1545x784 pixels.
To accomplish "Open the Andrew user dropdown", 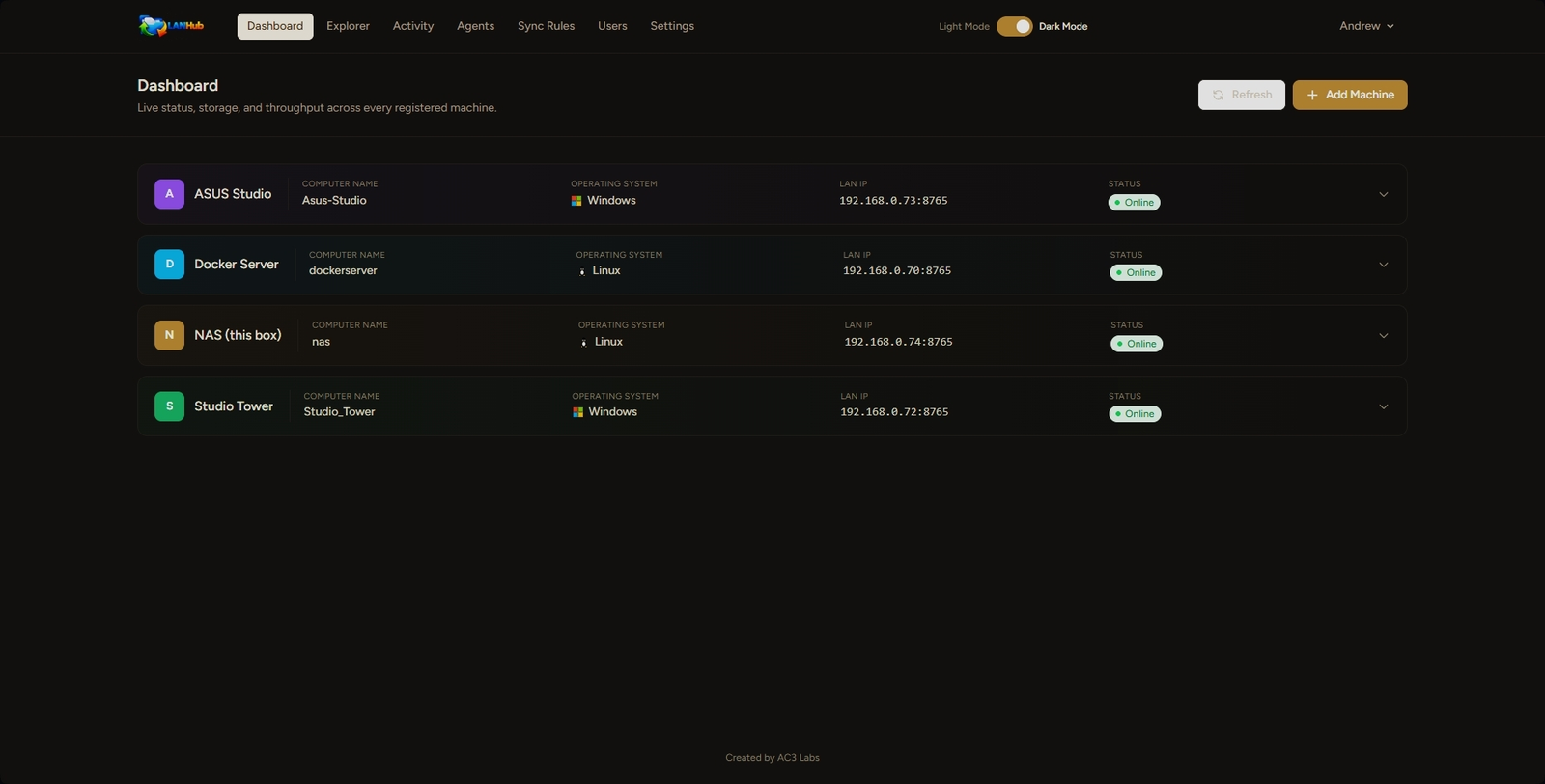I will coord(1366,26).
